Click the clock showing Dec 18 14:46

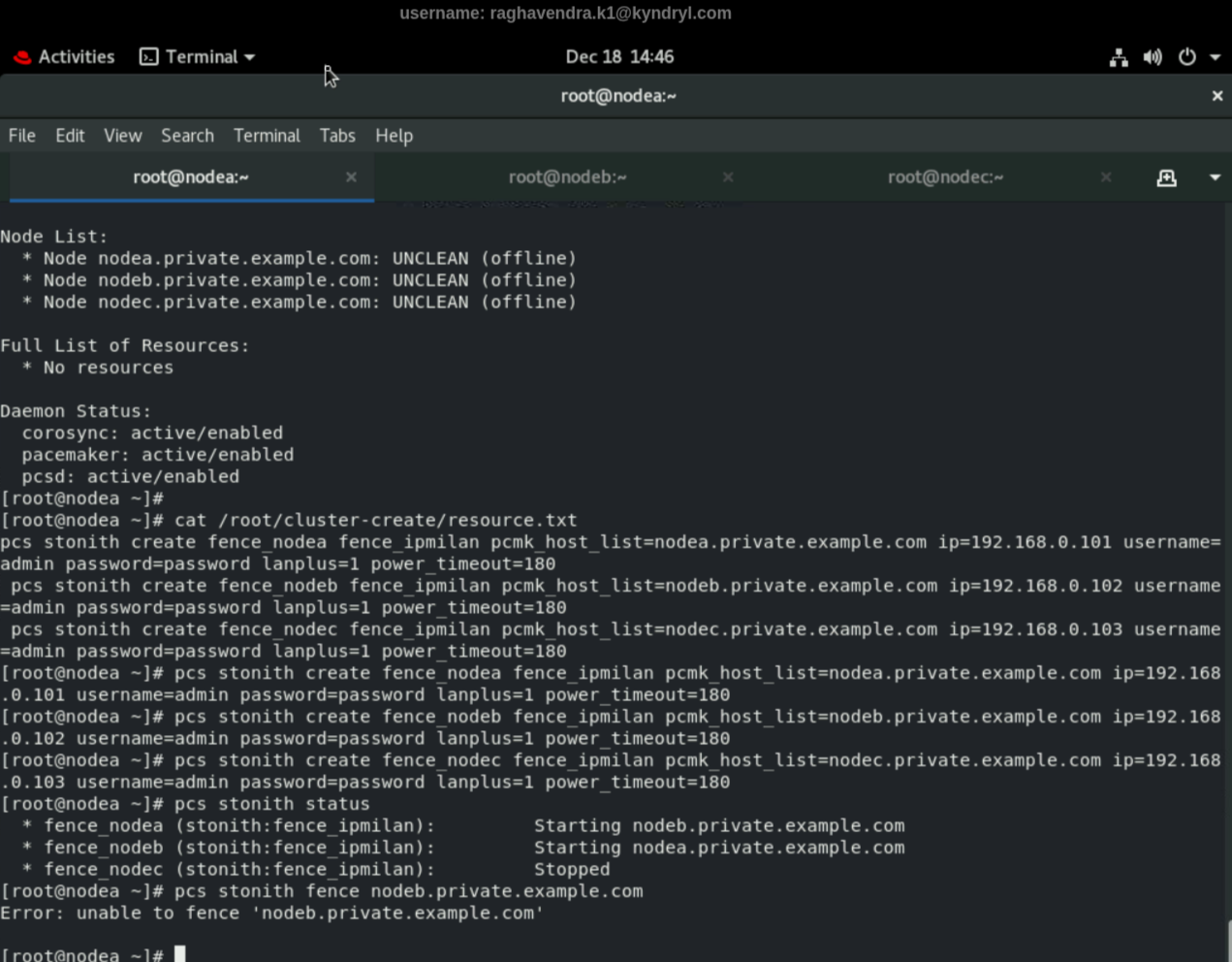coord(619,56)
